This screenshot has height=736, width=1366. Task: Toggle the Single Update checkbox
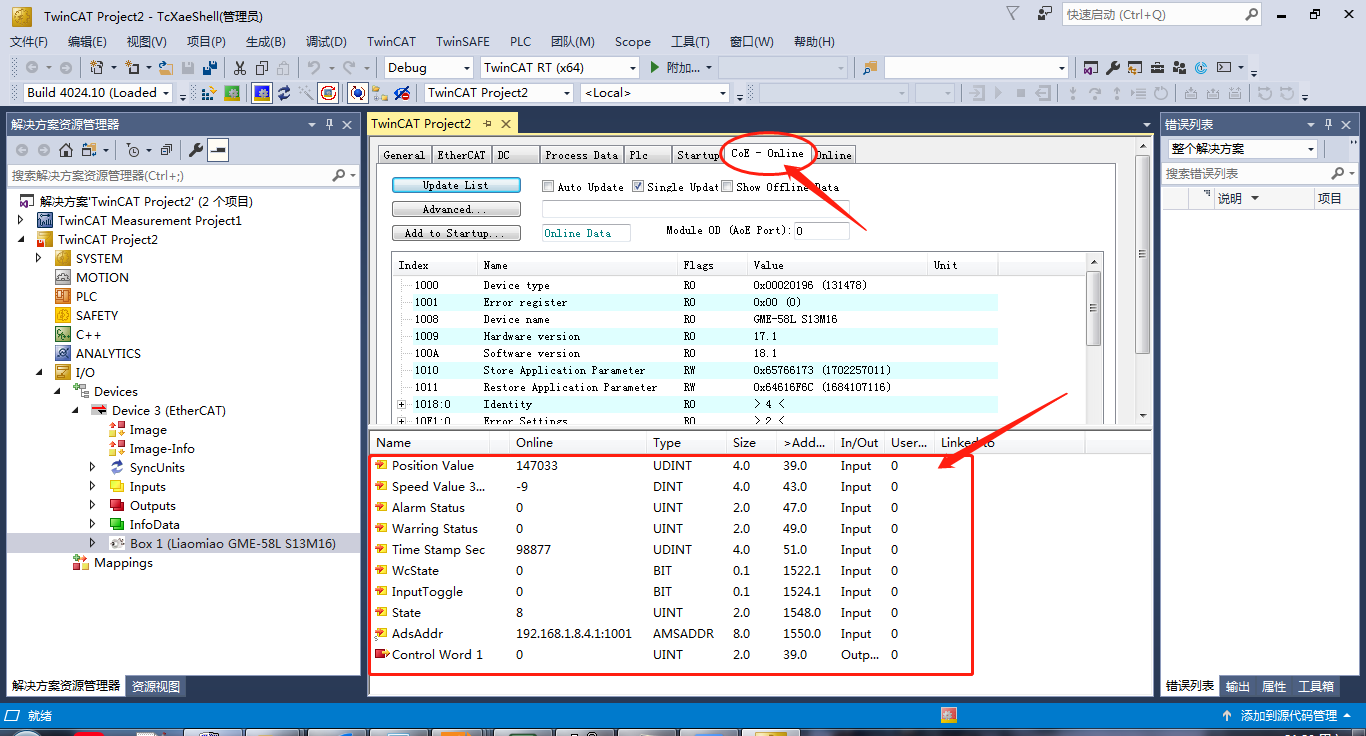[x=638, y=187]
